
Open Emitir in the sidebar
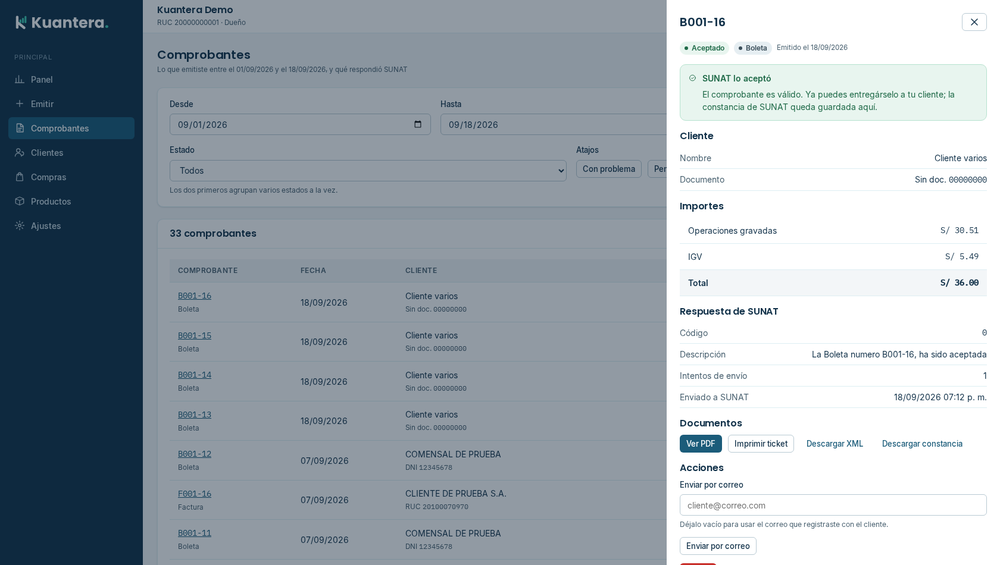pos(71,104)
